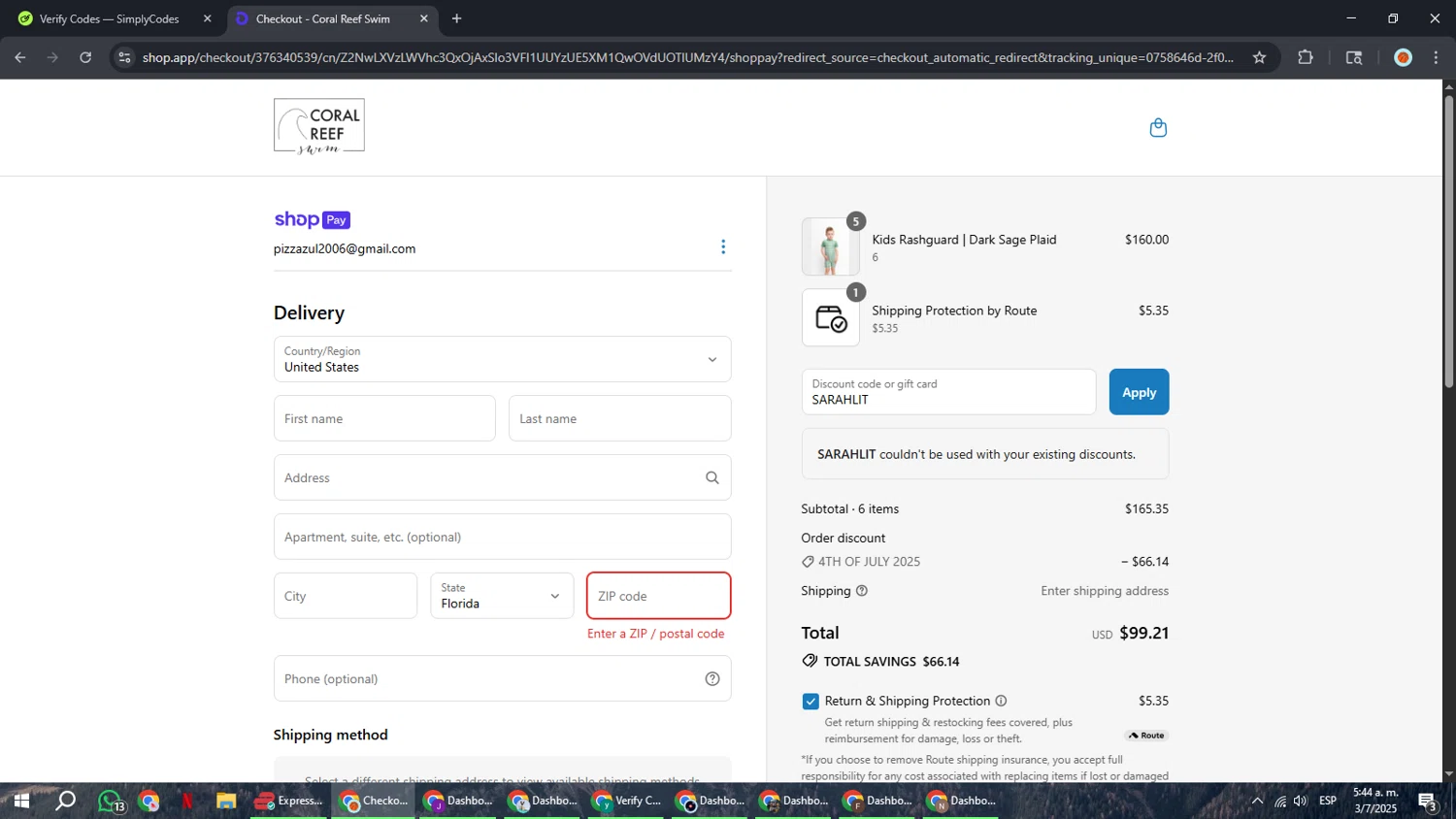Image resolution: width=1456 pixels, height=819 pixels.
Task: Click the Shipping help question mark icon
Action: tap(862, 591)
